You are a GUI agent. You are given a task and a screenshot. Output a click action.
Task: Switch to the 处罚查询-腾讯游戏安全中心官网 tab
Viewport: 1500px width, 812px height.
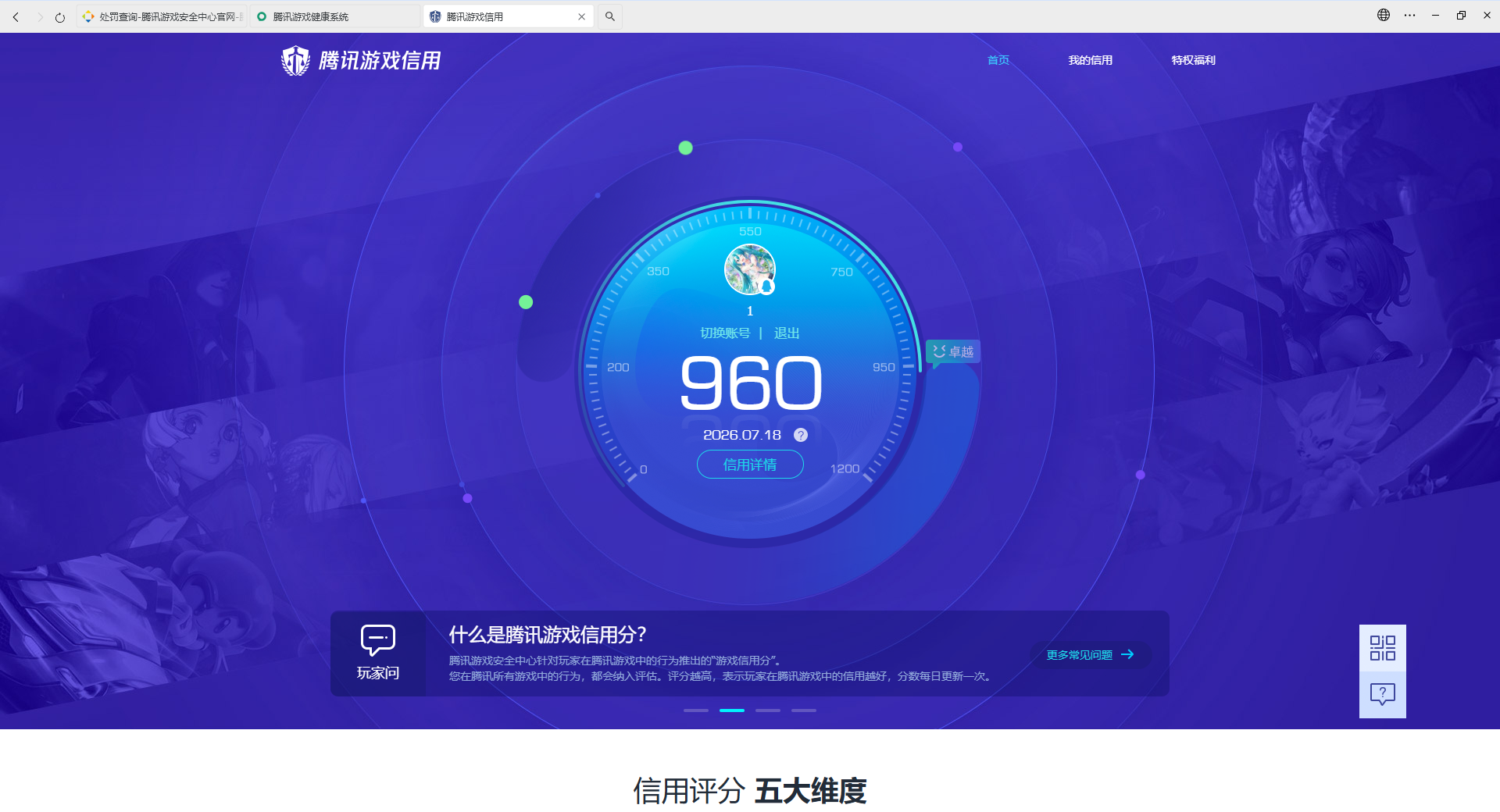point(162,16)
